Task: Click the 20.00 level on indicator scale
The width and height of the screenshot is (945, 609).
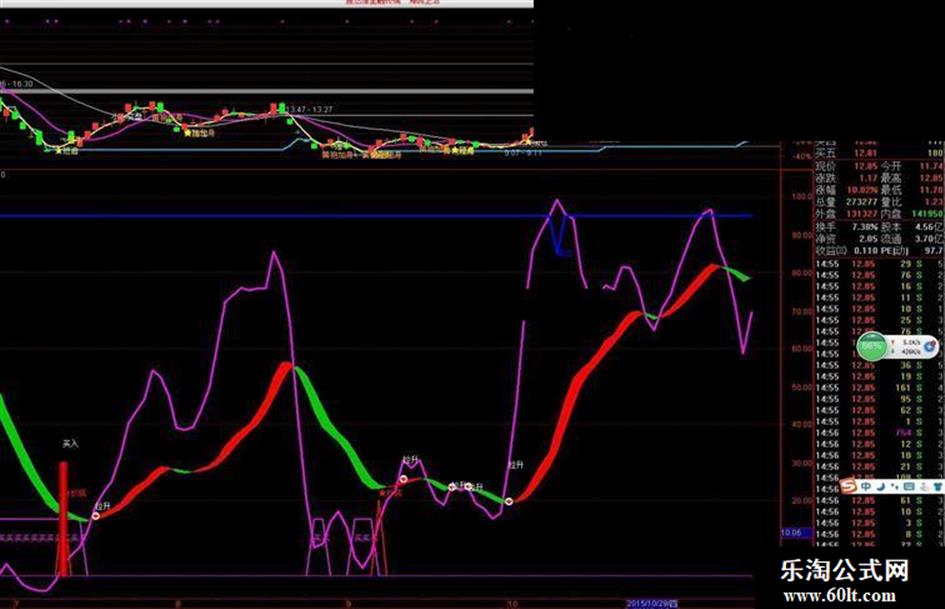Action: [x=801, y=500]
